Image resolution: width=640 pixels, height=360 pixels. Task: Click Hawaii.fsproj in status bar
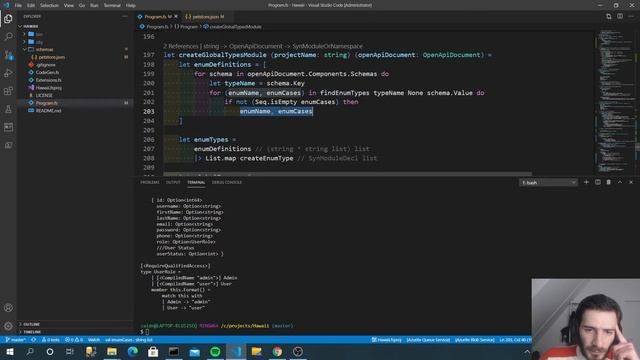[387, 340]
